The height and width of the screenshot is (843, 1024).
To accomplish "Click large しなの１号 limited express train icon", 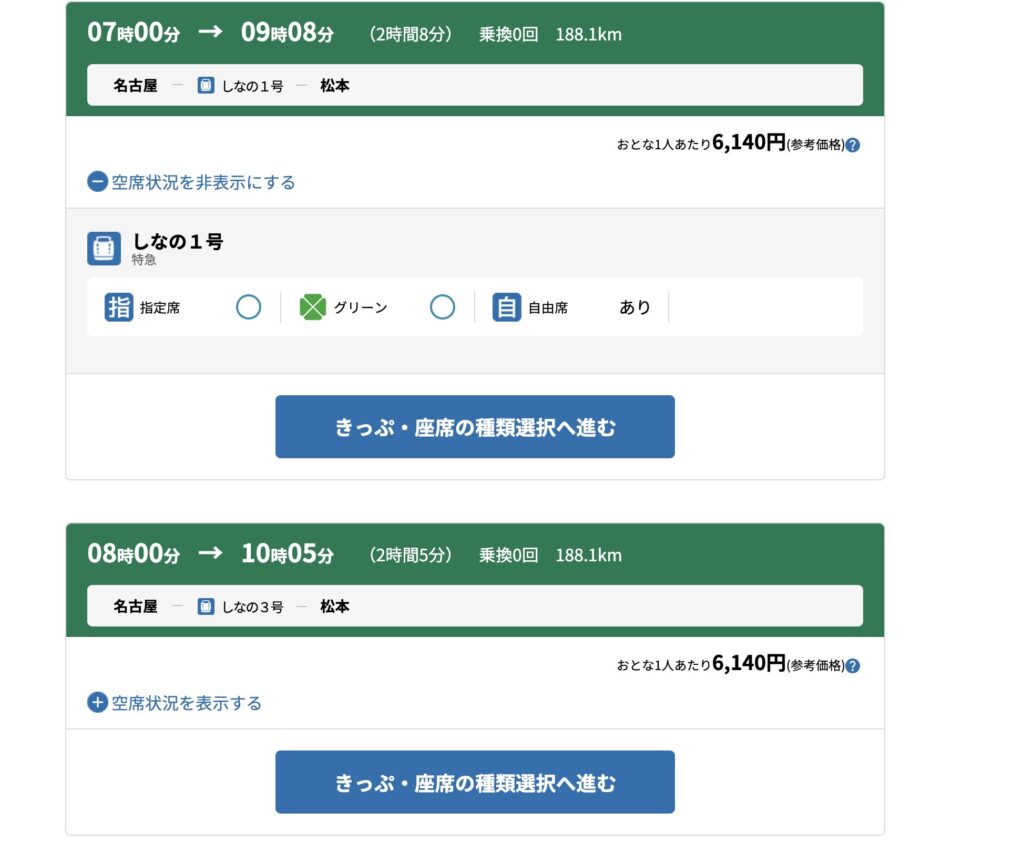I will click(x=104, y=249).
